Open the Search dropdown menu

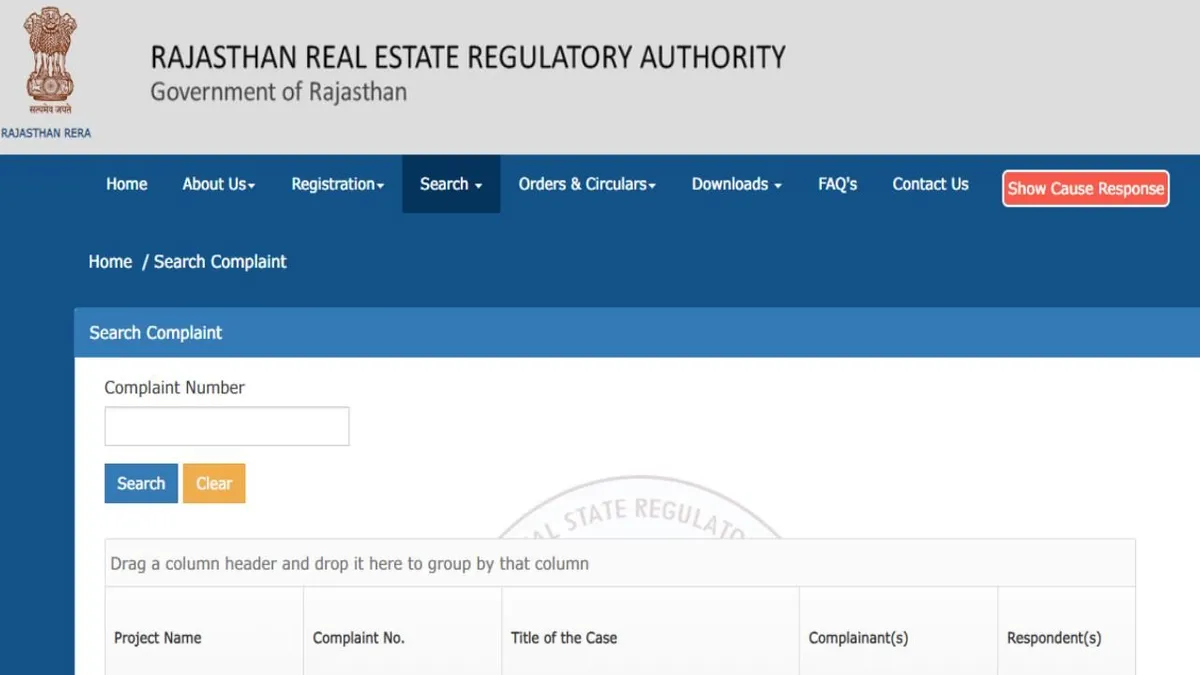click(450, 184)
